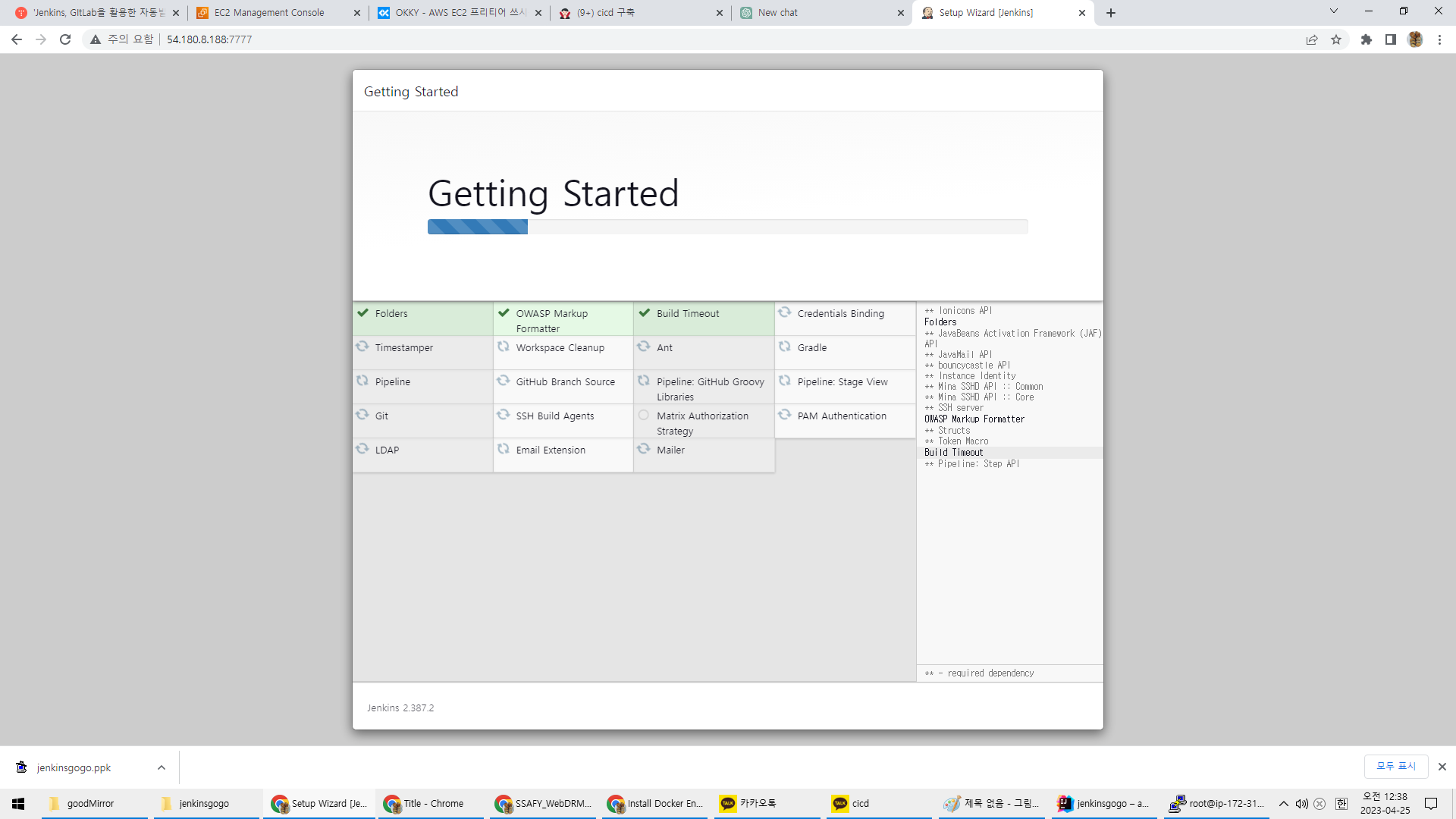Image resolution: width=1456 pixels, height=819 pixels.
Task: Switch to the EC2 Management Console tab
Action: 269,13
